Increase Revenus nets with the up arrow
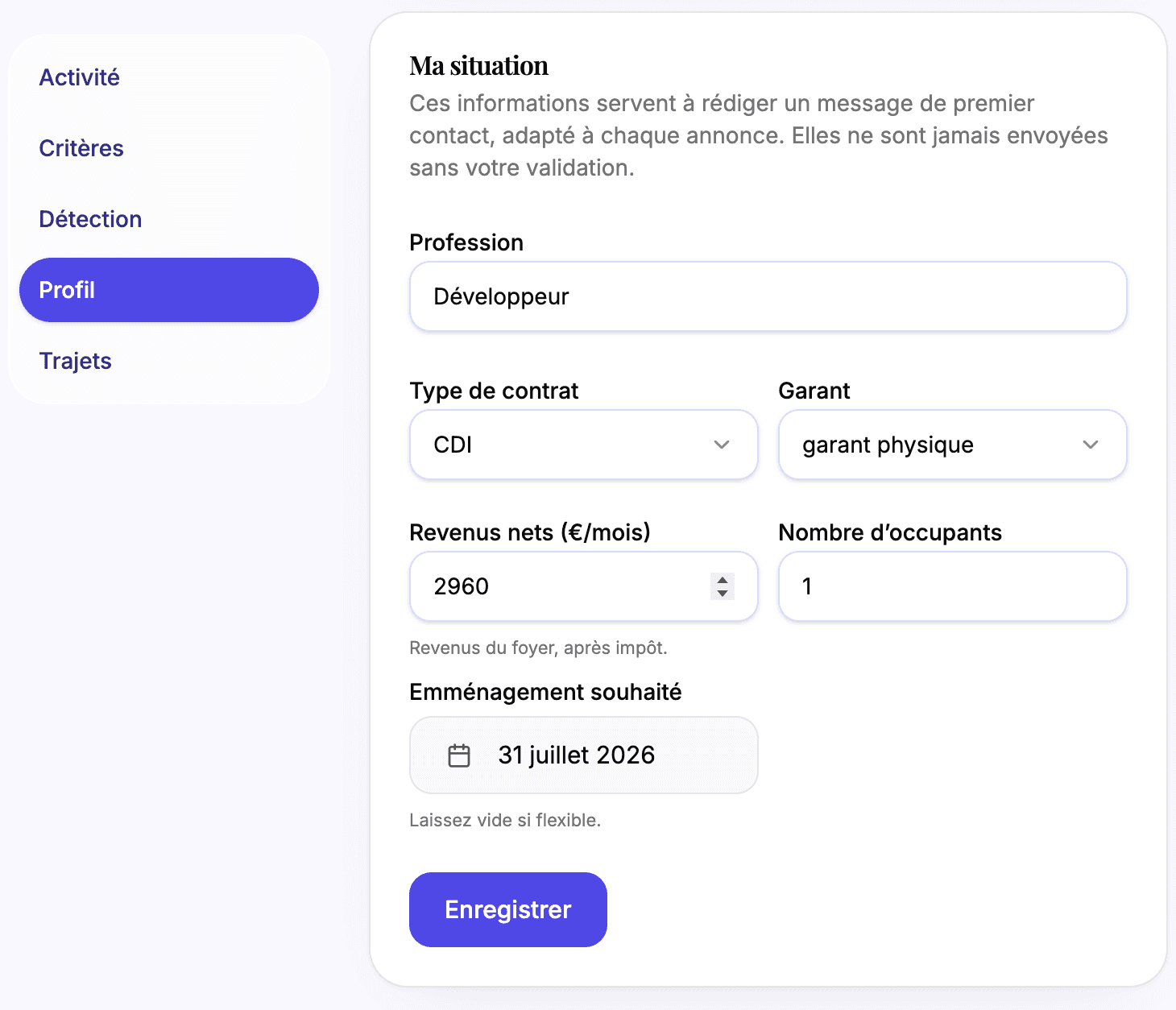This screenshot has width=1176, height=1010. [723, 580]
